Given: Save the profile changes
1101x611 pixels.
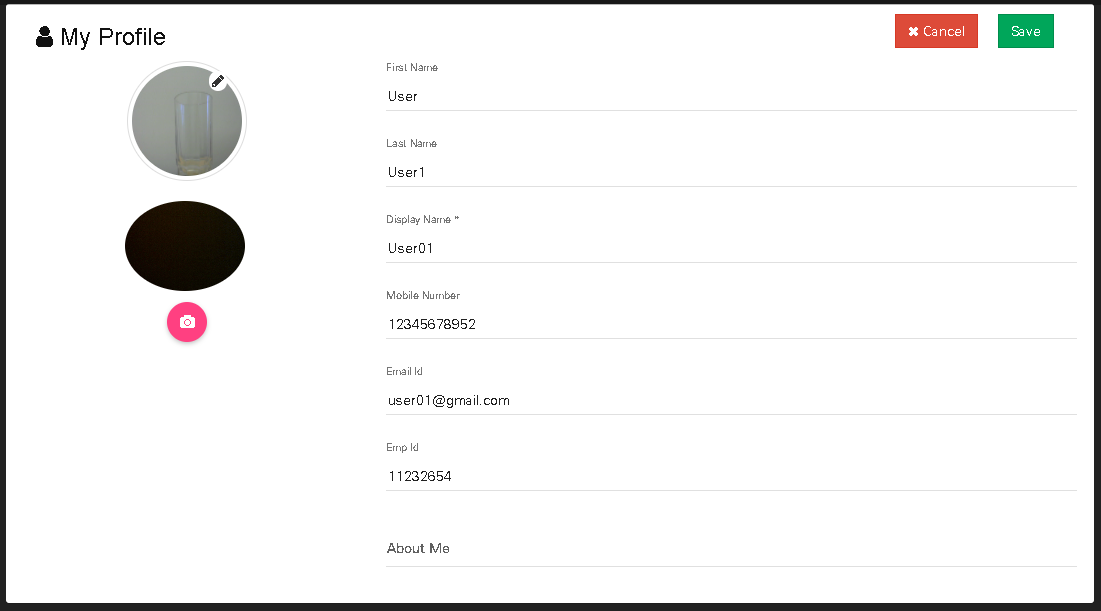Looking at the screenshot, I should [x=1025, y=31].
